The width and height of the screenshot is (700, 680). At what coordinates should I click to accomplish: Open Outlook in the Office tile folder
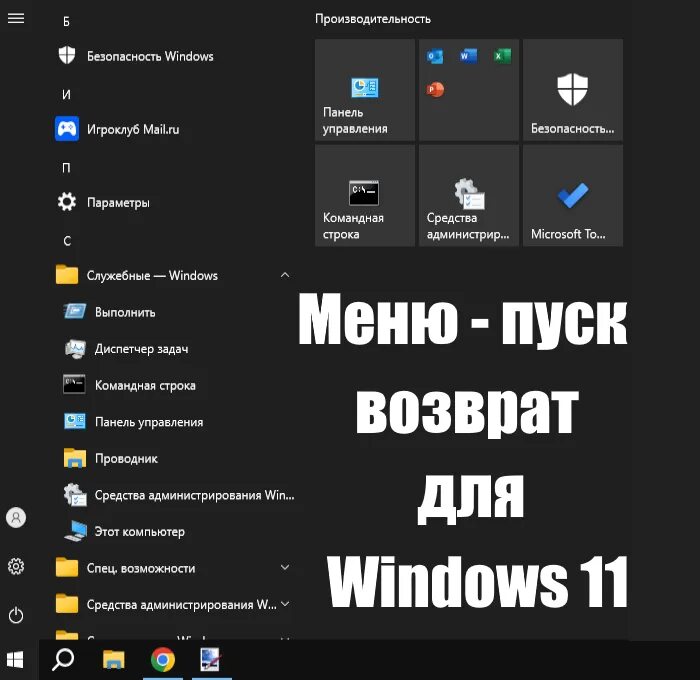tap(435, 56)
